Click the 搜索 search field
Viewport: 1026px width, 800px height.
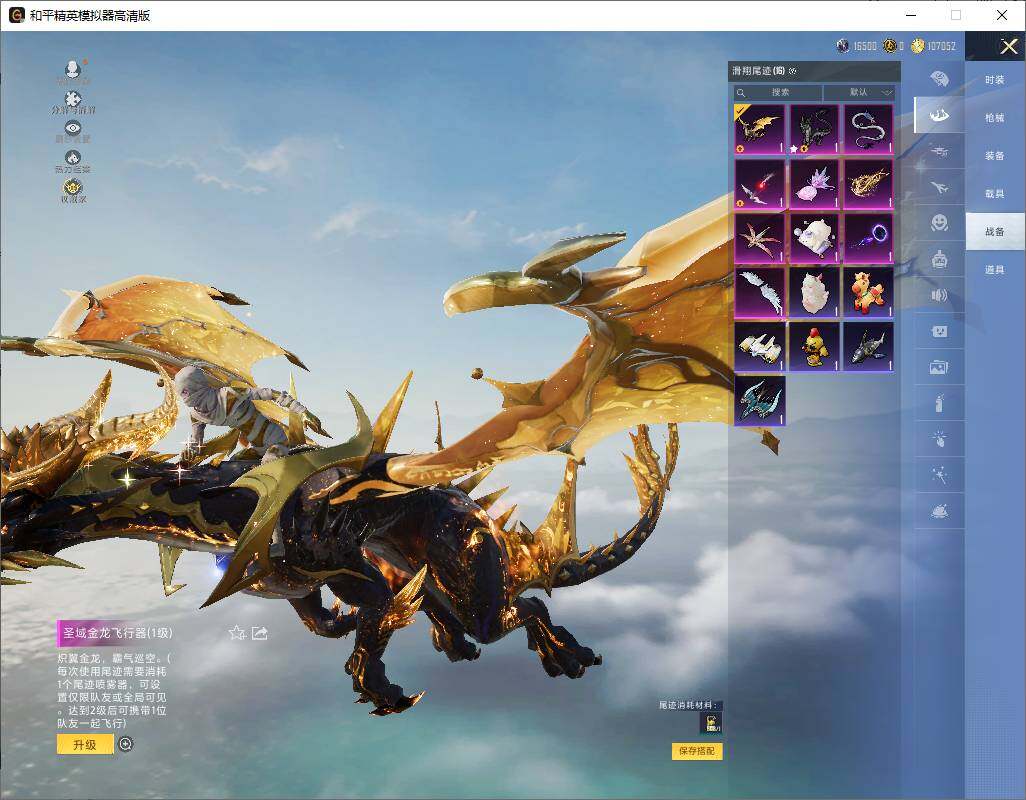point(778,93)
